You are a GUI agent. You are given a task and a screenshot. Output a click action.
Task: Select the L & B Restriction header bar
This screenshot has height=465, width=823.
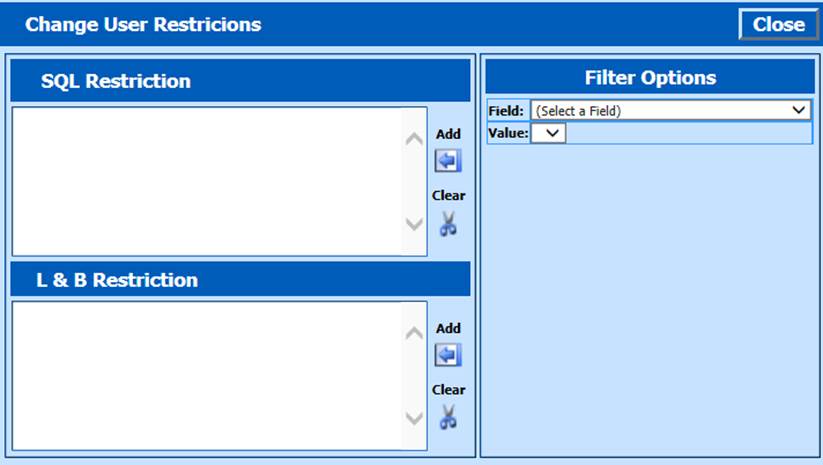(x=240, y=280)
